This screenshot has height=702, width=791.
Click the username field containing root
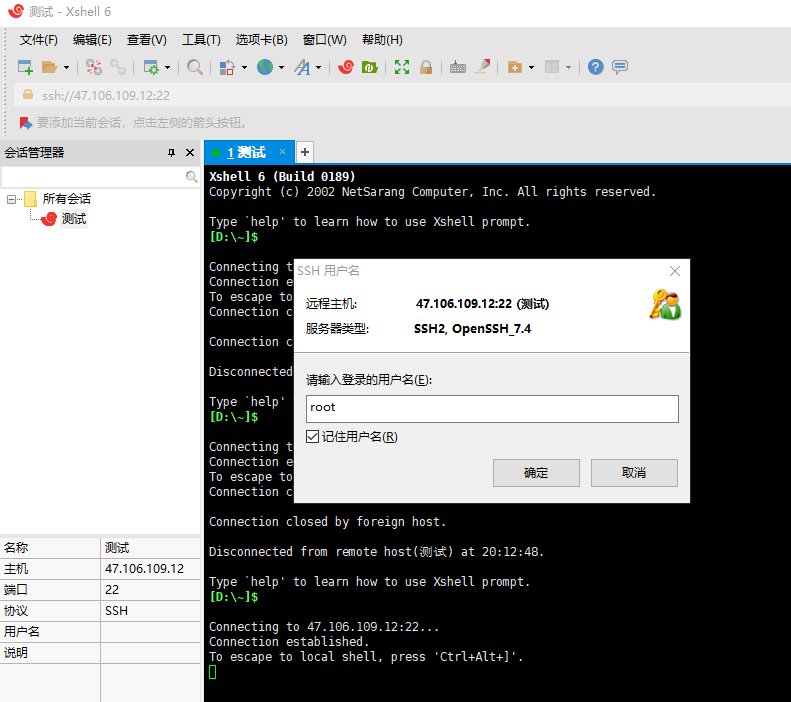(x=492, y=408)
